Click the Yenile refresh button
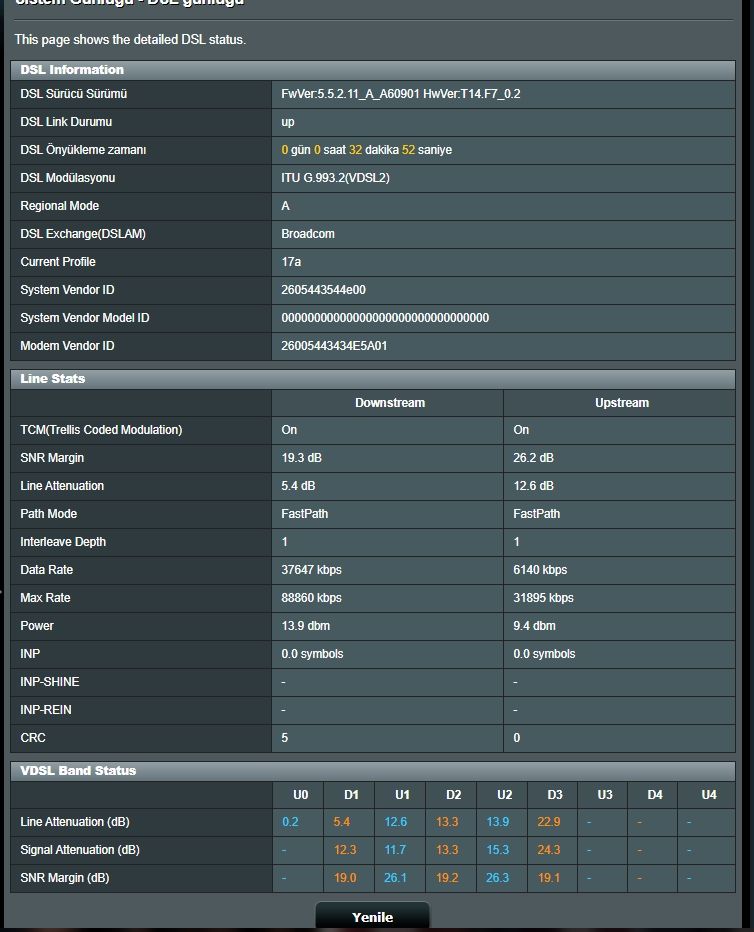Viewport: 754px width, 932px height. (373, 917)
